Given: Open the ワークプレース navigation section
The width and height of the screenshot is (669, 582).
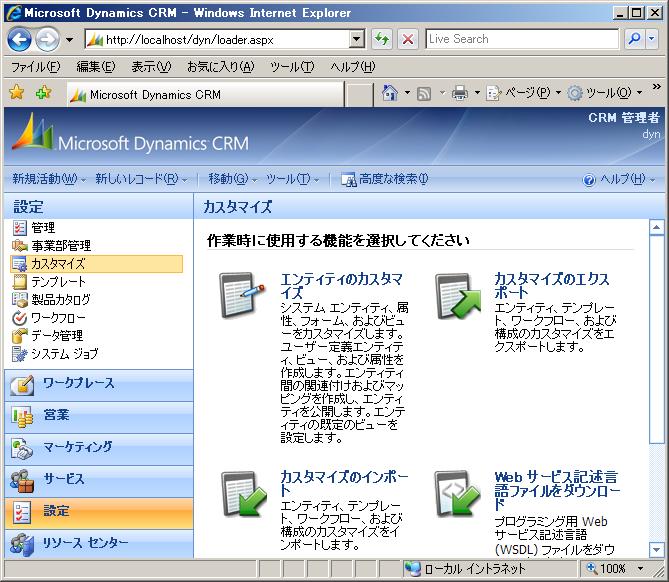Looking at the screenshot, I should [x=99, y=385].
